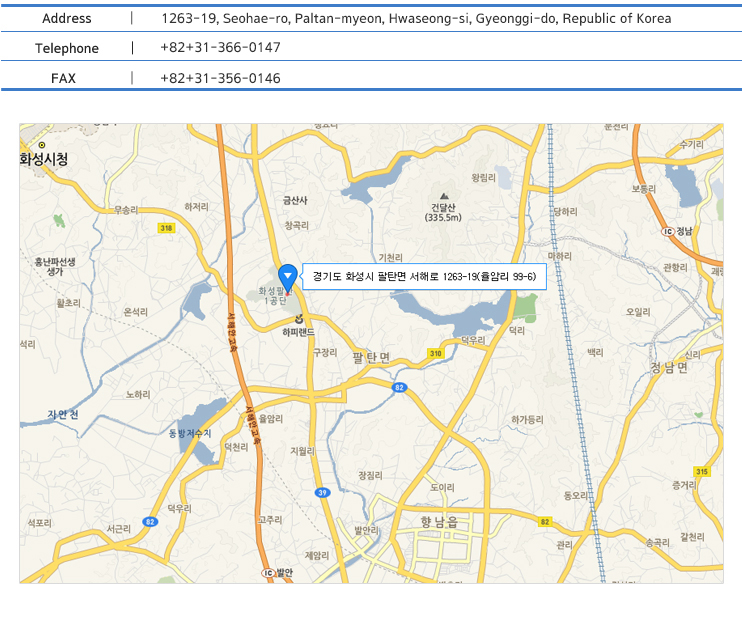Click the Telephone row label
This screenshot has height=619, width=742.
click(67, 48)
